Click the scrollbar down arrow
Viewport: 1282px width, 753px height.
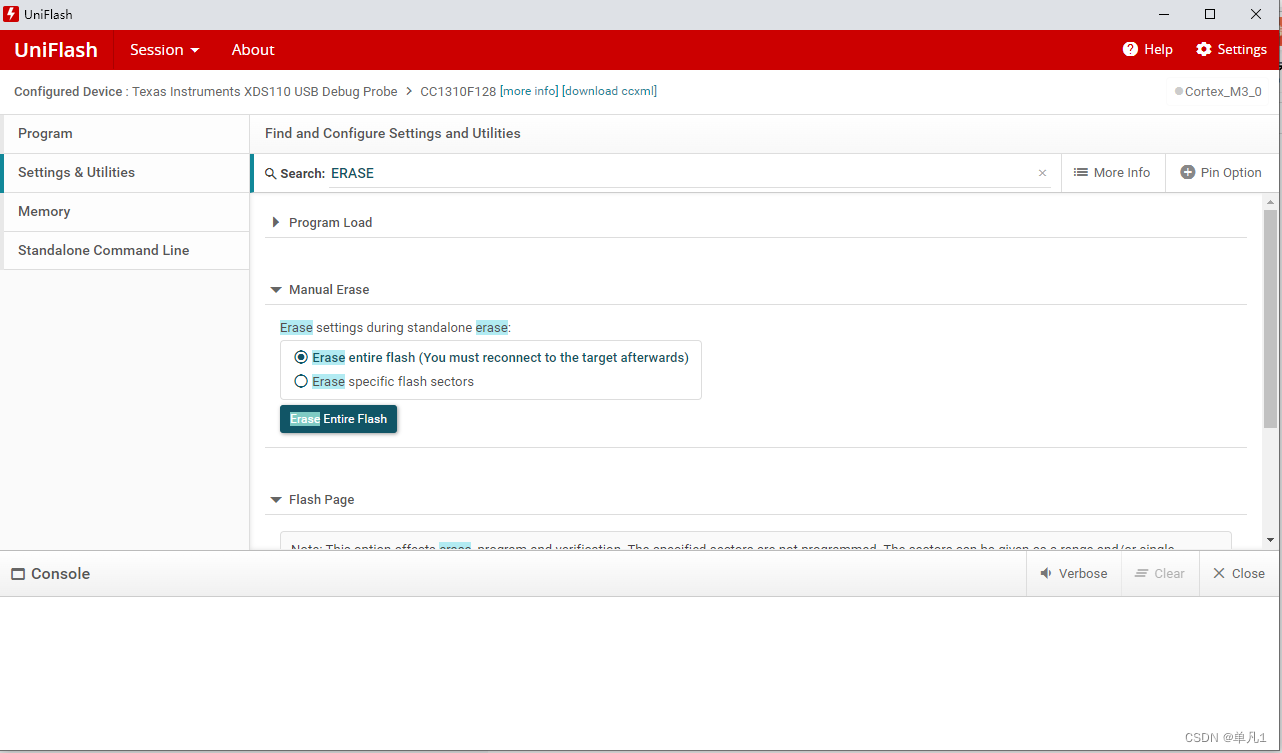1270,540
